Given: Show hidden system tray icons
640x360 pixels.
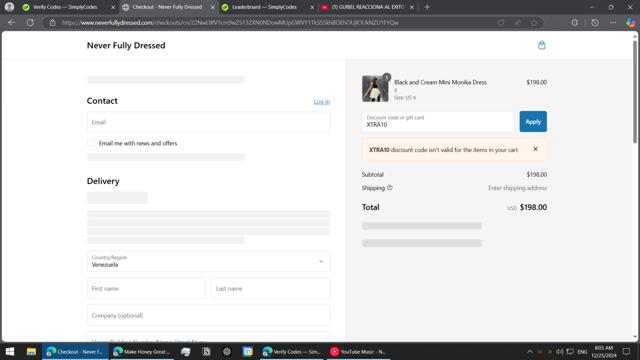Looking at the screenshot, I should 529,351.
